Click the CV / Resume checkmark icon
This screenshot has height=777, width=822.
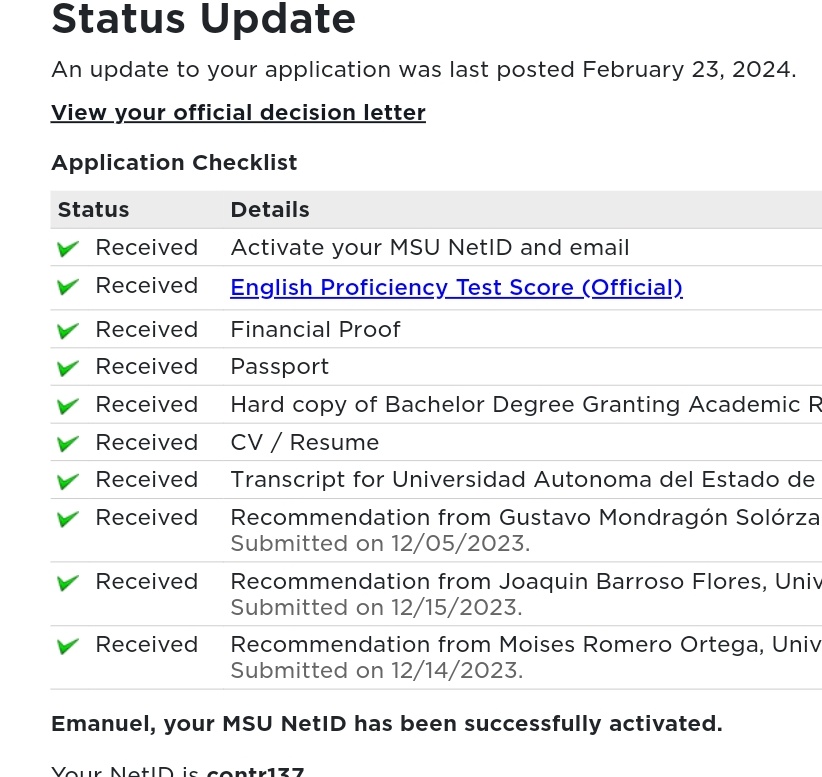click(68, 444)
